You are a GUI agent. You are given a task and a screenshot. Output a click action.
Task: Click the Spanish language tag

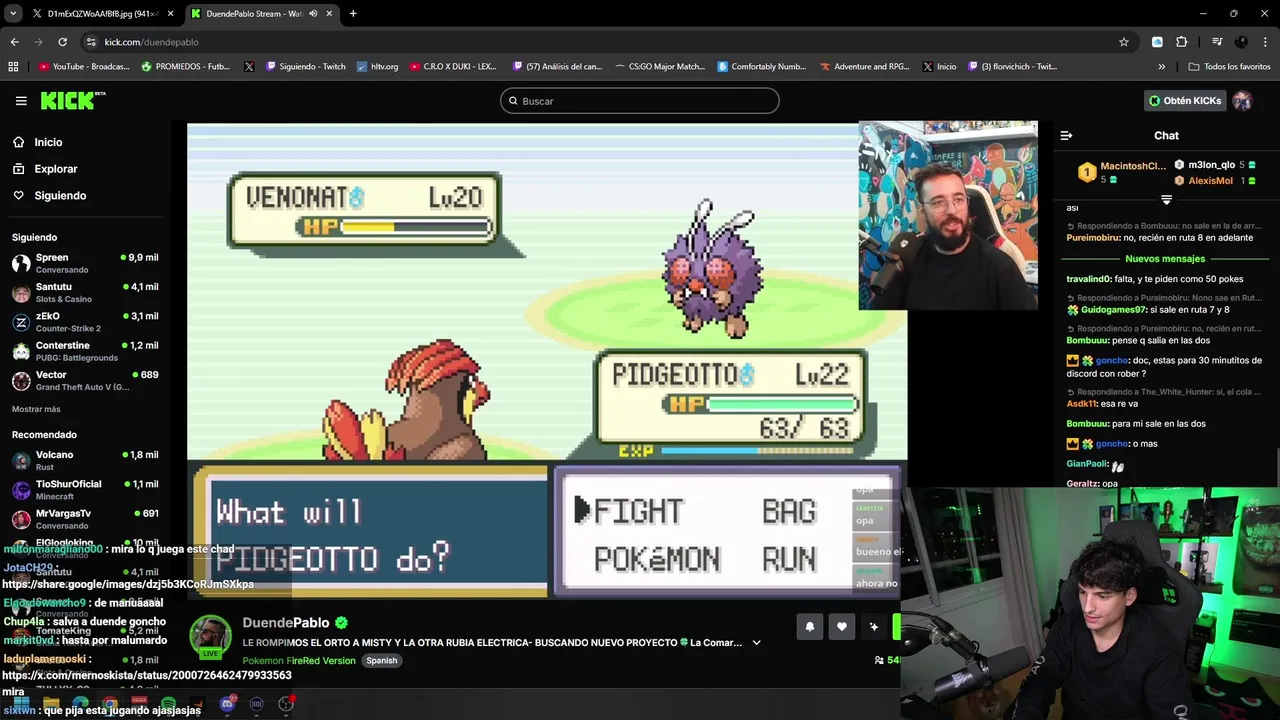coord(381,661)
